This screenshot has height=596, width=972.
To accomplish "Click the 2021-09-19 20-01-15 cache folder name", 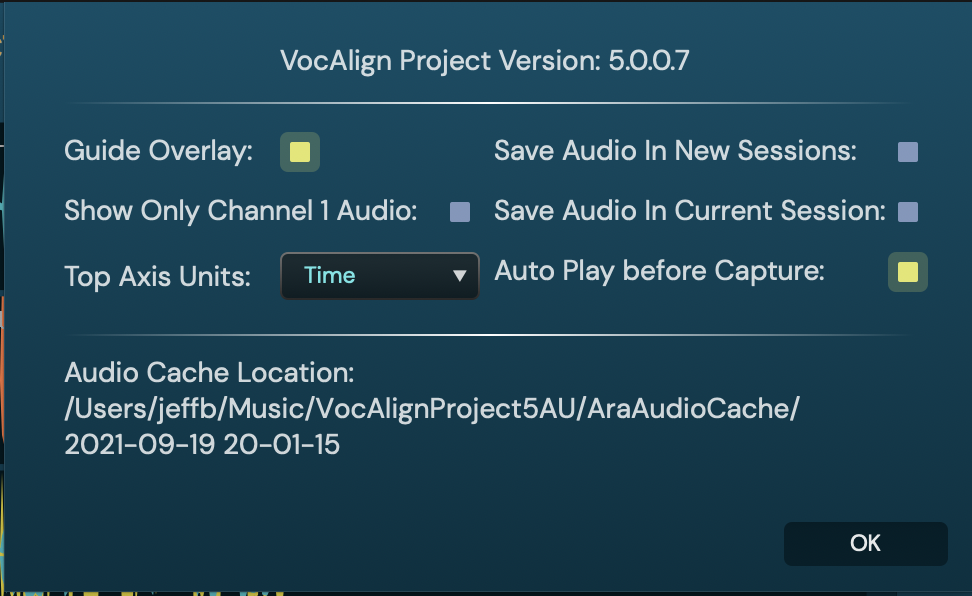I will point(202,445).
